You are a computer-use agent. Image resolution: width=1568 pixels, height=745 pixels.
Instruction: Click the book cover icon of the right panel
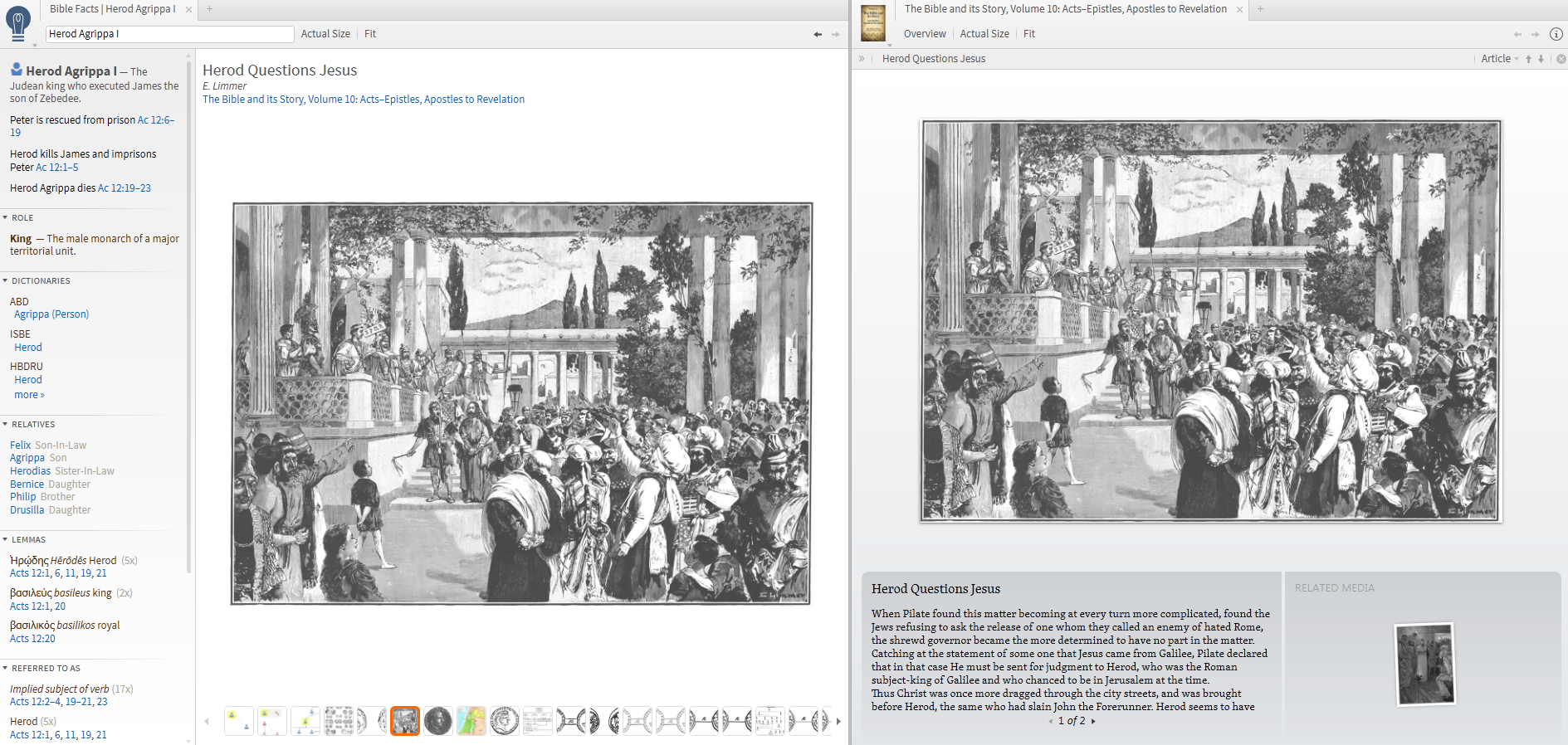[x=873, y=22]
